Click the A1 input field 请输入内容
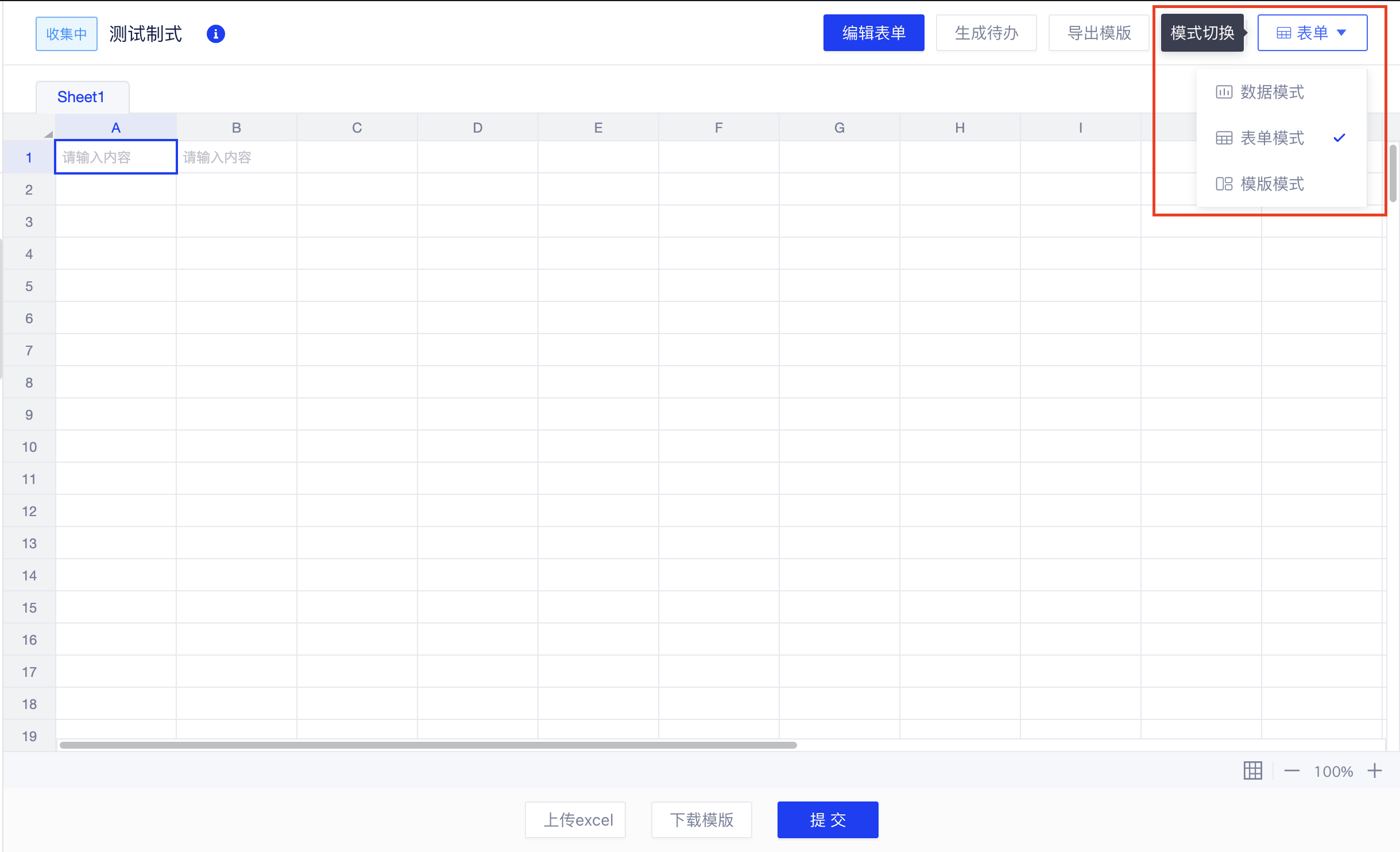The image size is (1400, 852). (115, 157)
